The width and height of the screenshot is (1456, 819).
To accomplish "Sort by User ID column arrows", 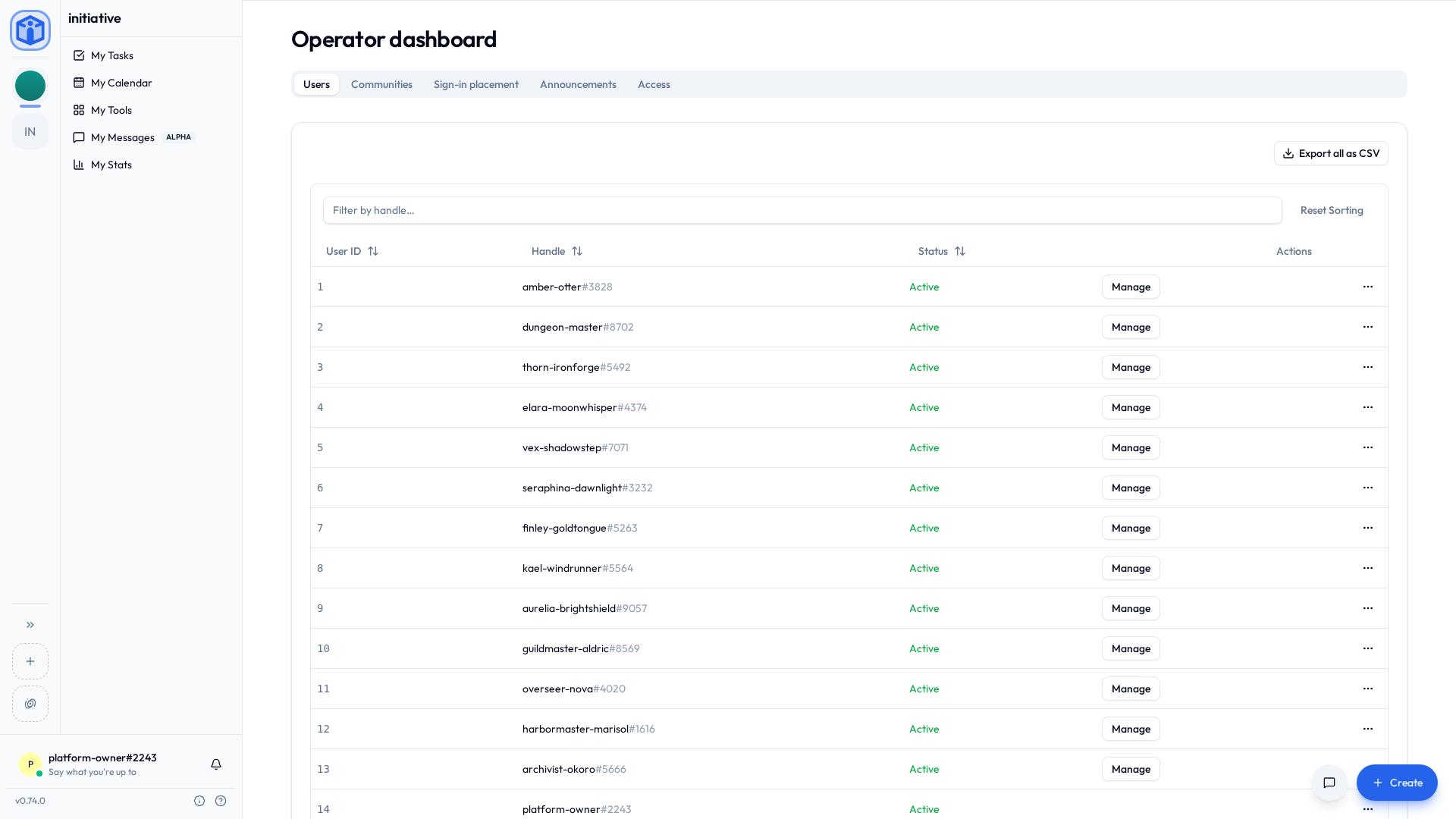I will click(373, 251).
